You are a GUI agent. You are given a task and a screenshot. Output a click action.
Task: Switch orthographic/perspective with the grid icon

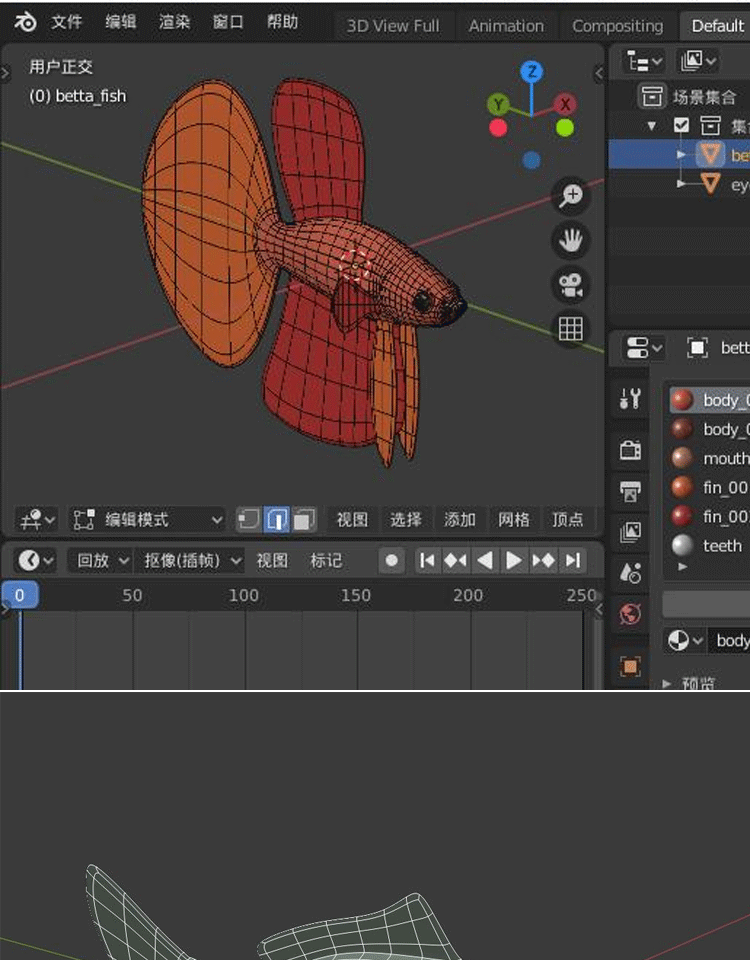click(571, 328)
